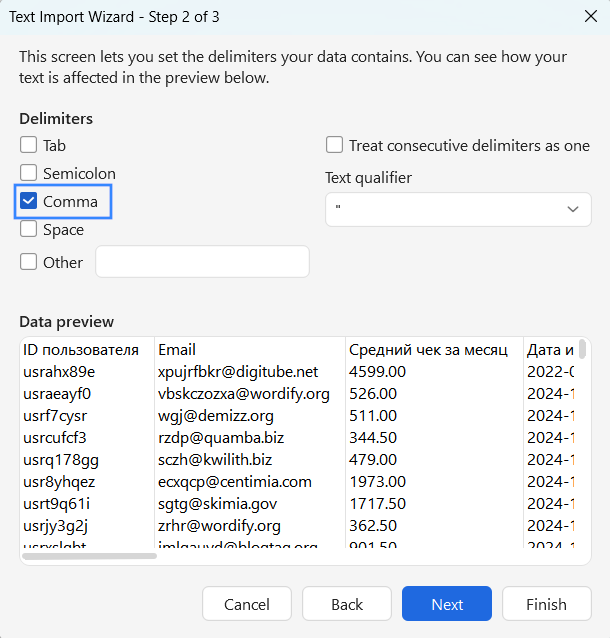610x638 pixels.
Task: Uncheck the Comma delimiter checkbox
Action: 29,201
